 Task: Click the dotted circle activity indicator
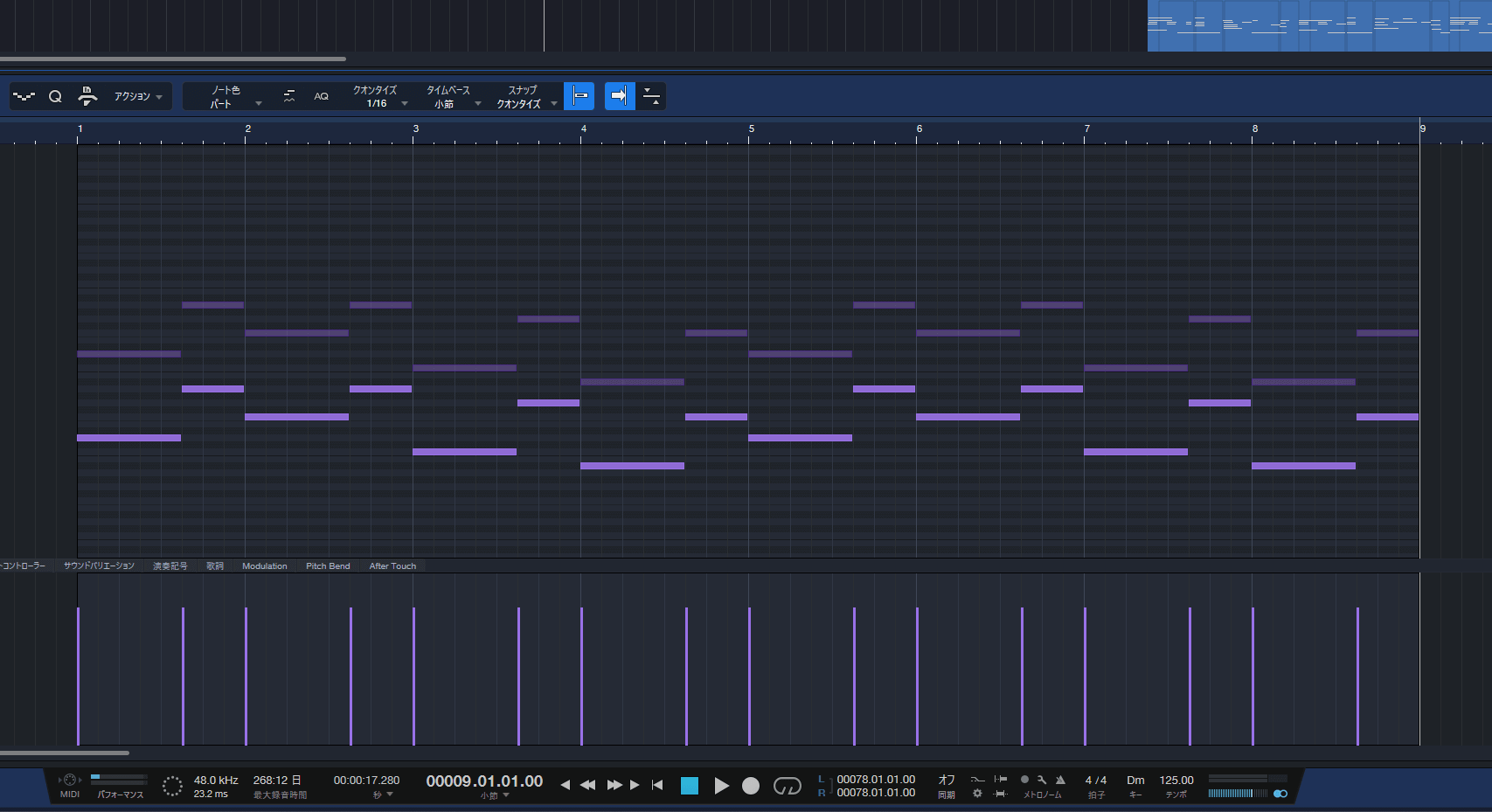click(172, 786)
